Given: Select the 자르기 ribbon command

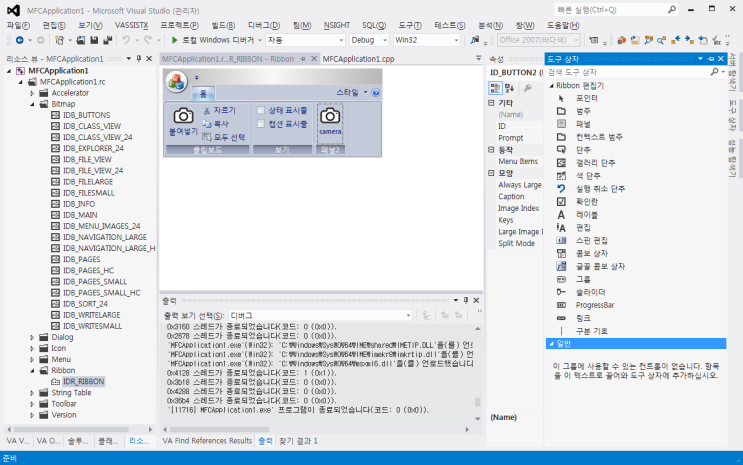Looking at the screenshot, I should pos(219,110).
